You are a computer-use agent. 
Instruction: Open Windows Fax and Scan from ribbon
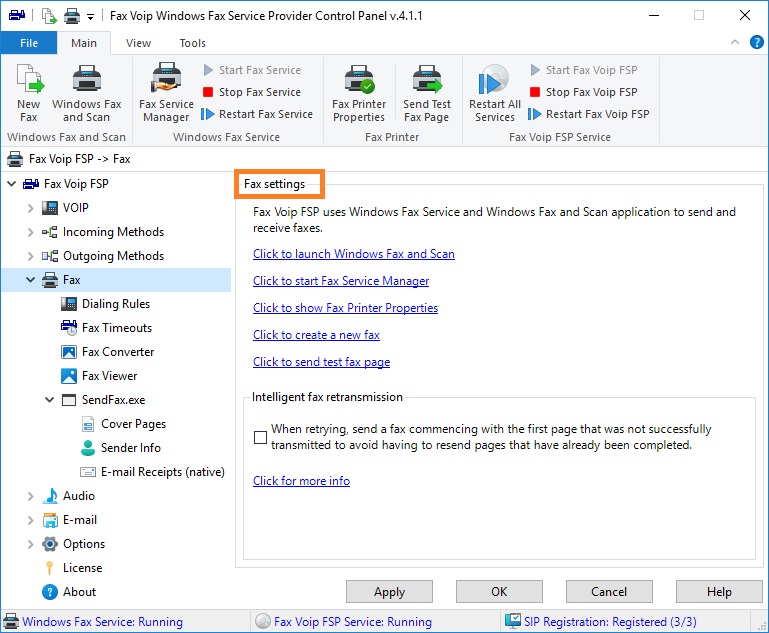86,93
